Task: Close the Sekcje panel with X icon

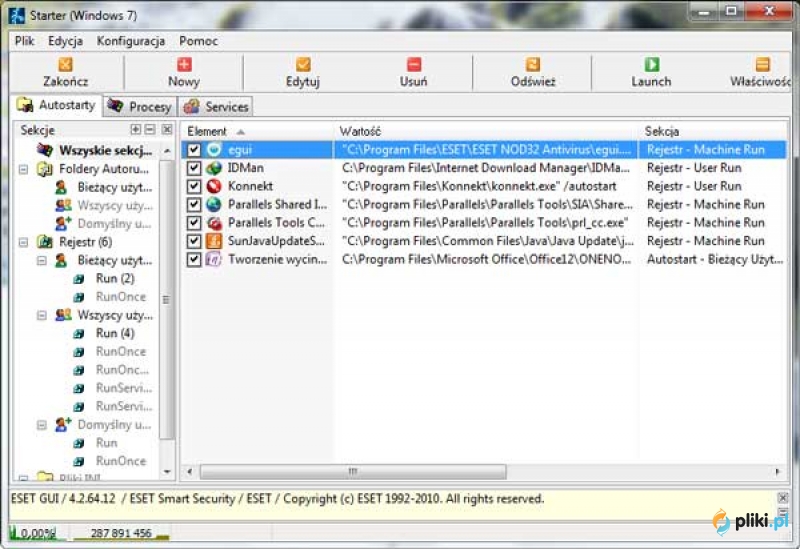Action: pyautogui.click(x=167, y=130)
